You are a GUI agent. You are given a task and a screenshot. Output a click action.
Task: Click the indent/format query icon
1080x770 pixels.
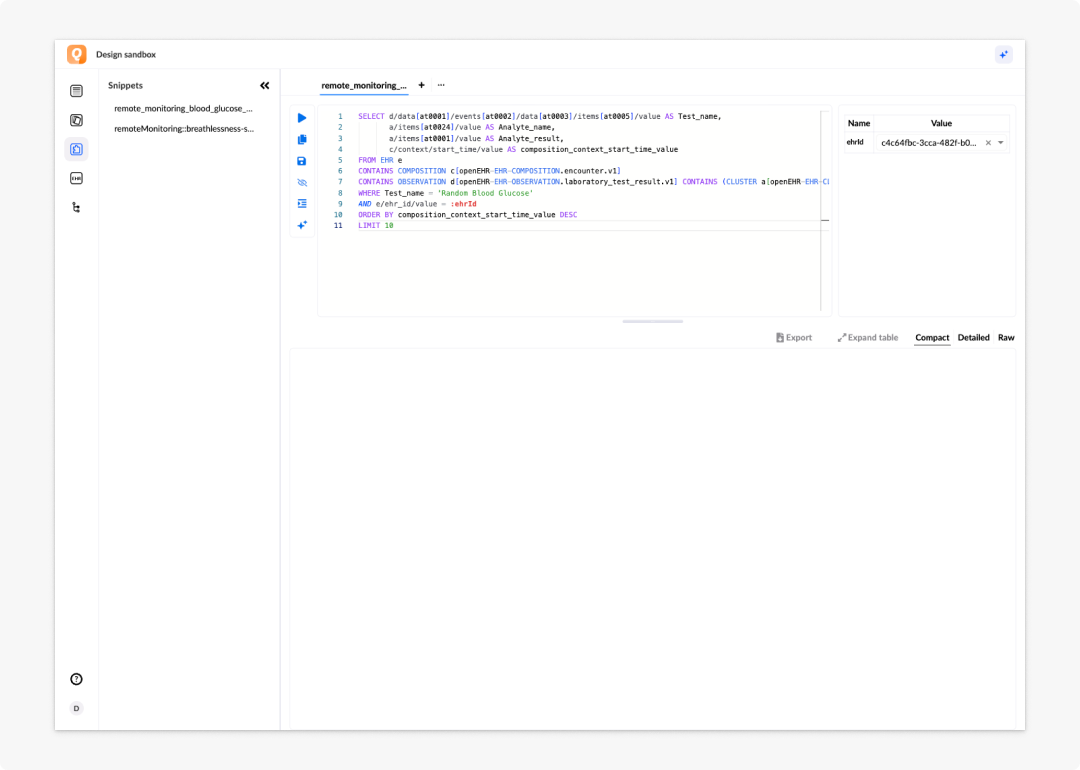302,204
